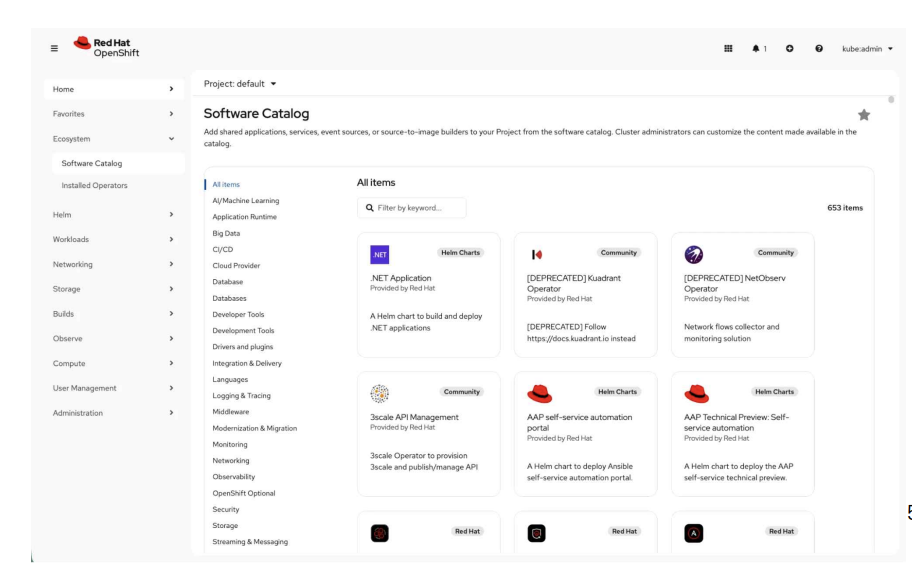Open notifications bell icon
The height and width of the screenshot is (578, 912).
[x=758, y=48]
